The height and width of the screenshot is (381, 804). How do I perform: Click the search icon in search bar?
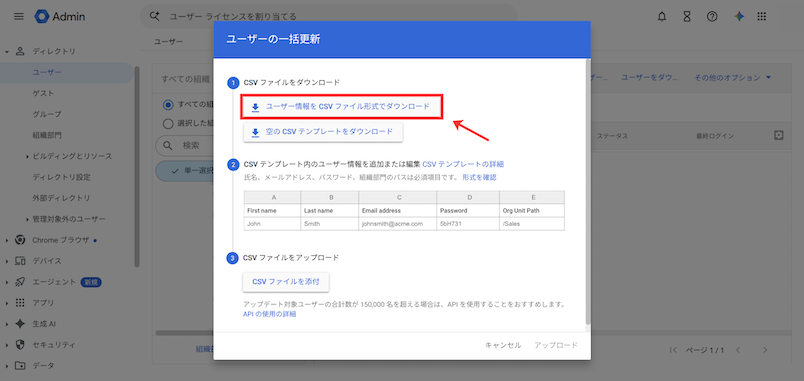(154, 16)
